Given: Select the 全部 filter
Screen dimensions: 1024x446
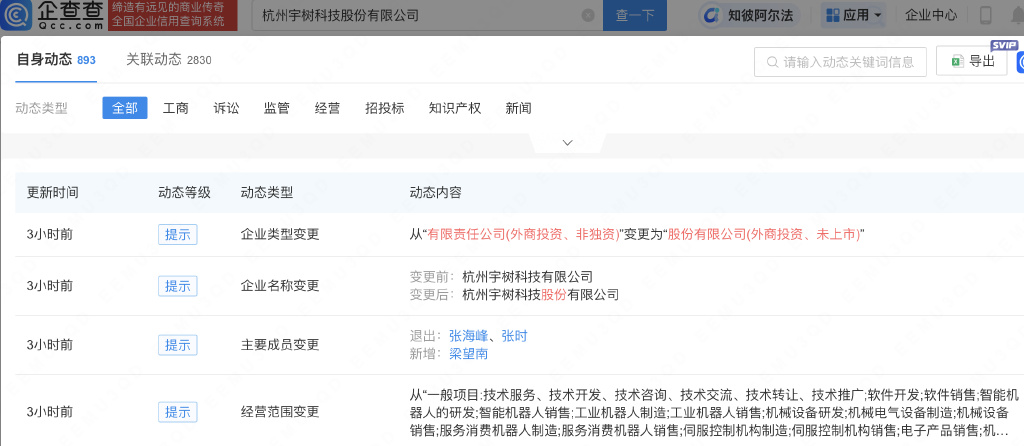Looking at the screenshot, I should [x=125, y=108].
